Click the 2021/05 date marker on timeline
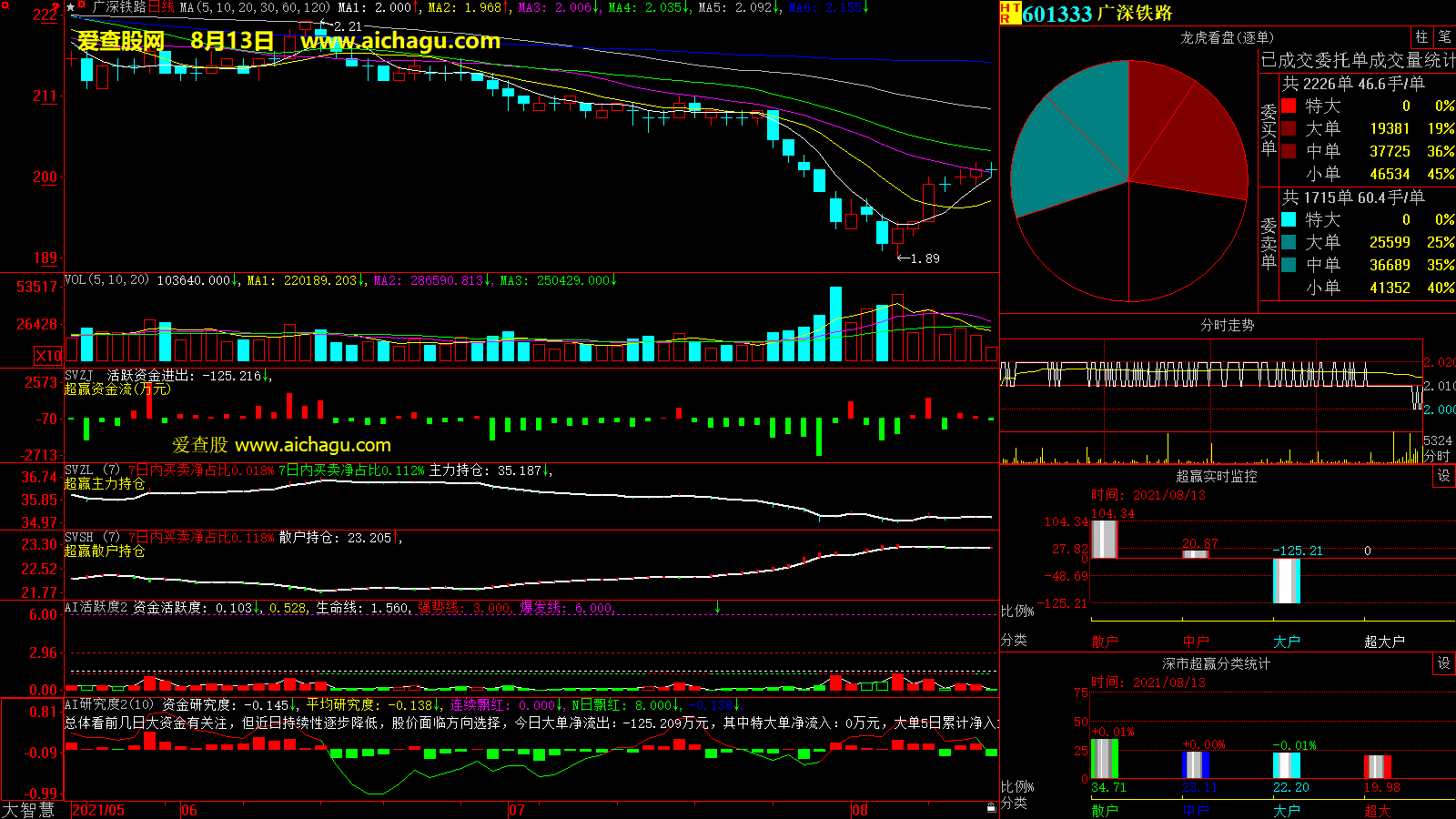 point(98,810)
